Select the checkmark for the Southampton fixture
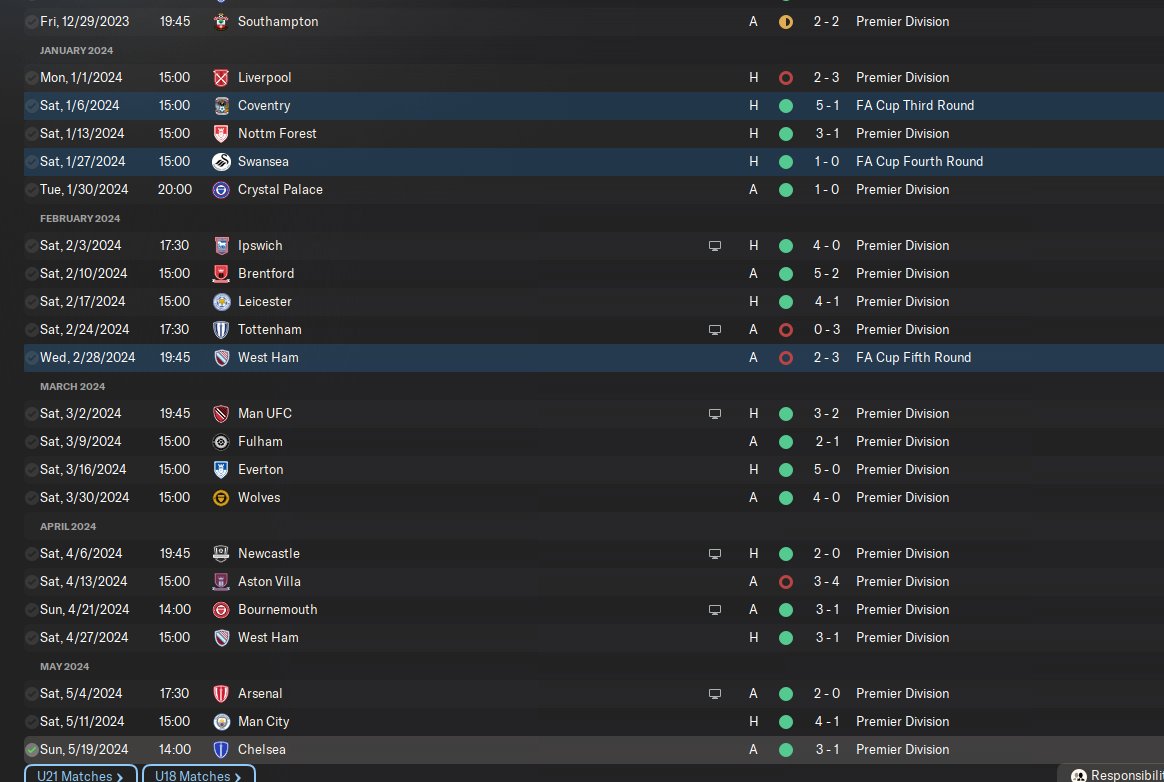This screenshot has height=782, width=1164. pyautogui.click(x=32, y=21)
